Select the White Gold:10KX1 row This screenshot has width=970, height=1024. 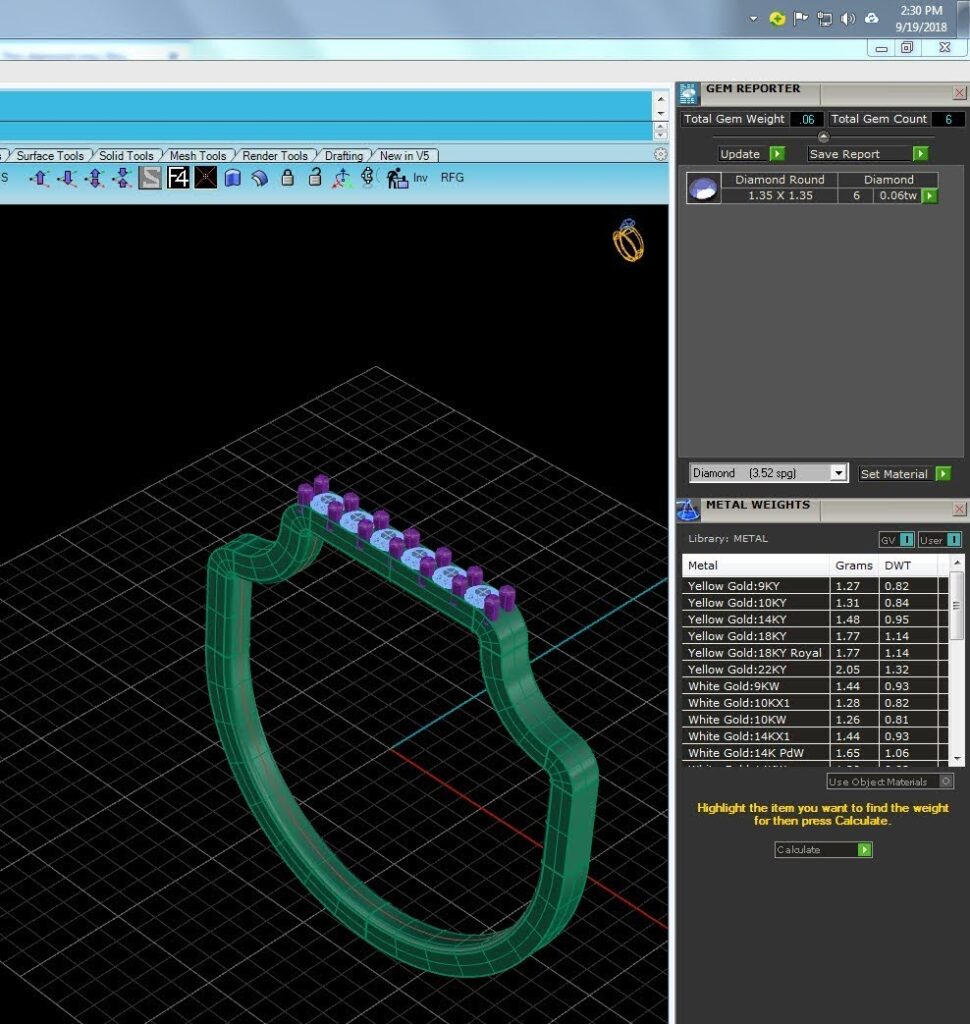pos(815,703)
